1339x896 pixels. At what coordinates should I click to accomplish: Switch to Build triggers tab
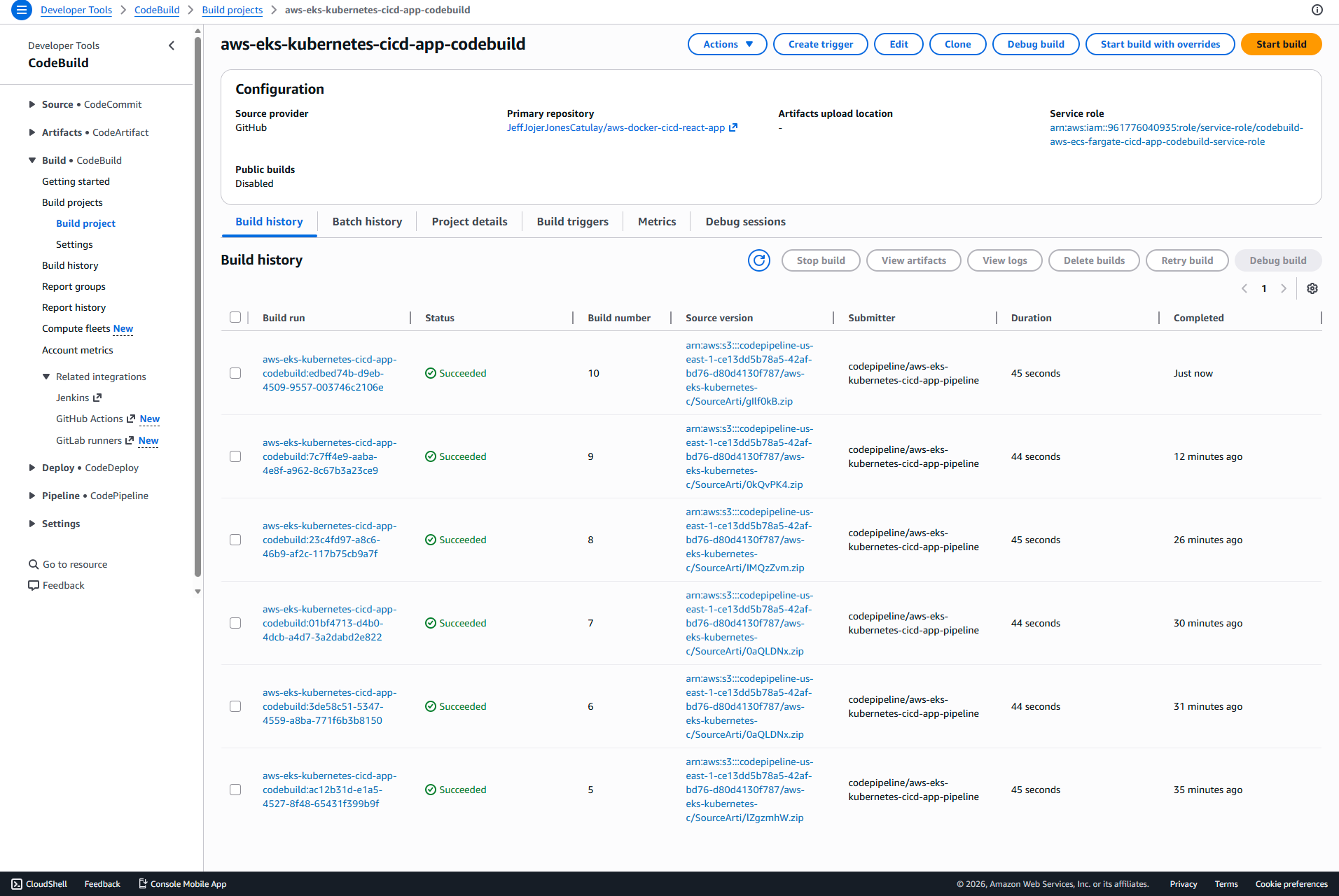(x=572, y=221)
